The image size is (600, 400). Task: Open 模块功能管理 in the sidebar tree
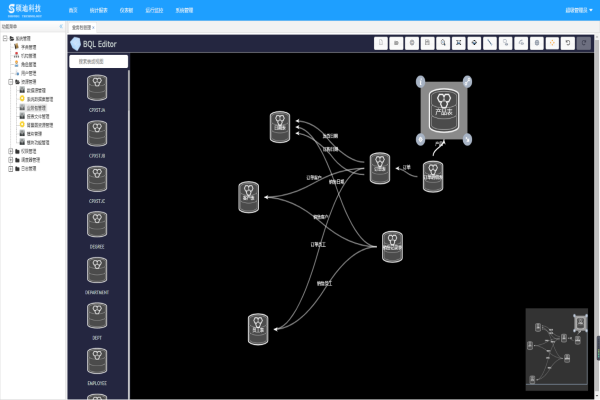(x=38, y=142)
